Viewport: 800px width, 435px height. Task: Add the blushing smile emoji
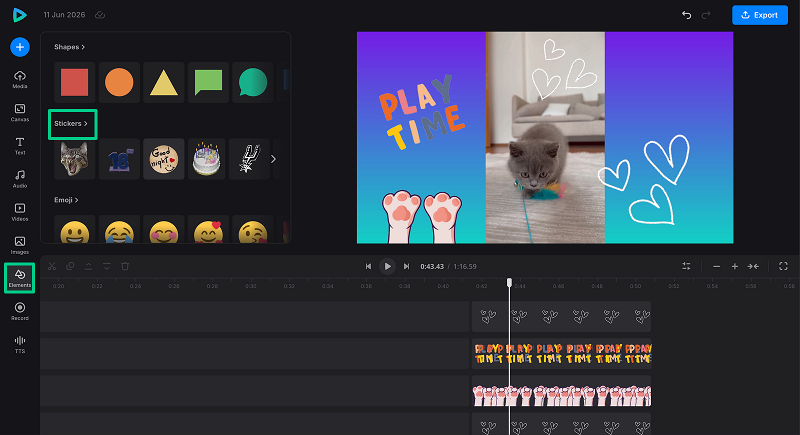pos(164,230)
